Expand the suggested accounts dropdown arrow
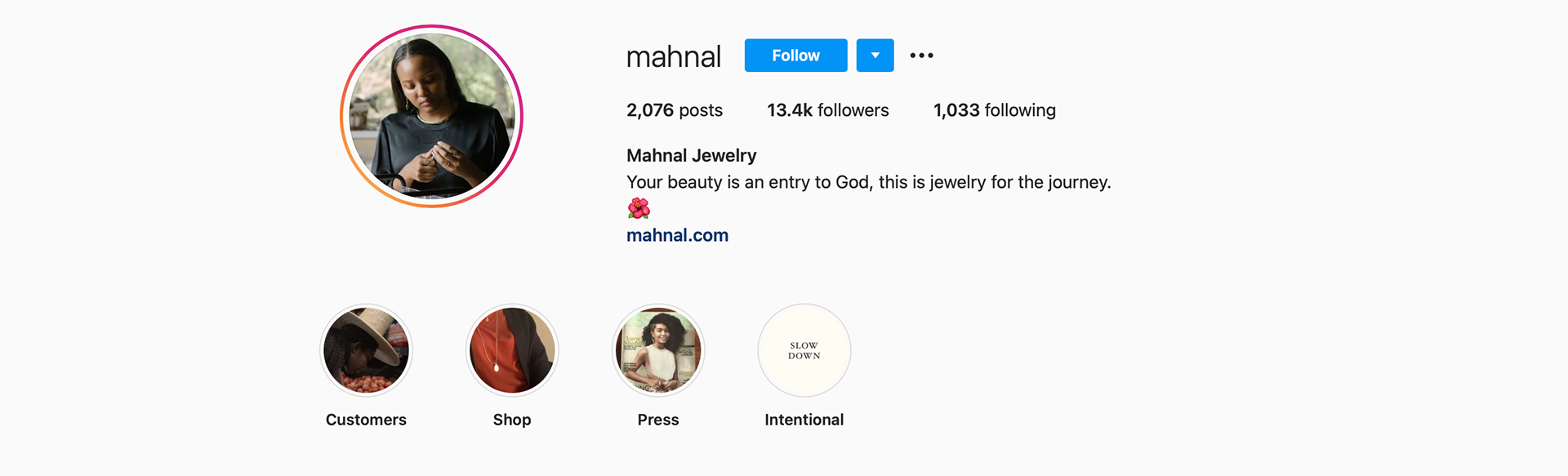The image size is (1568, 476). pyautogui.click(x=875, y=56)
